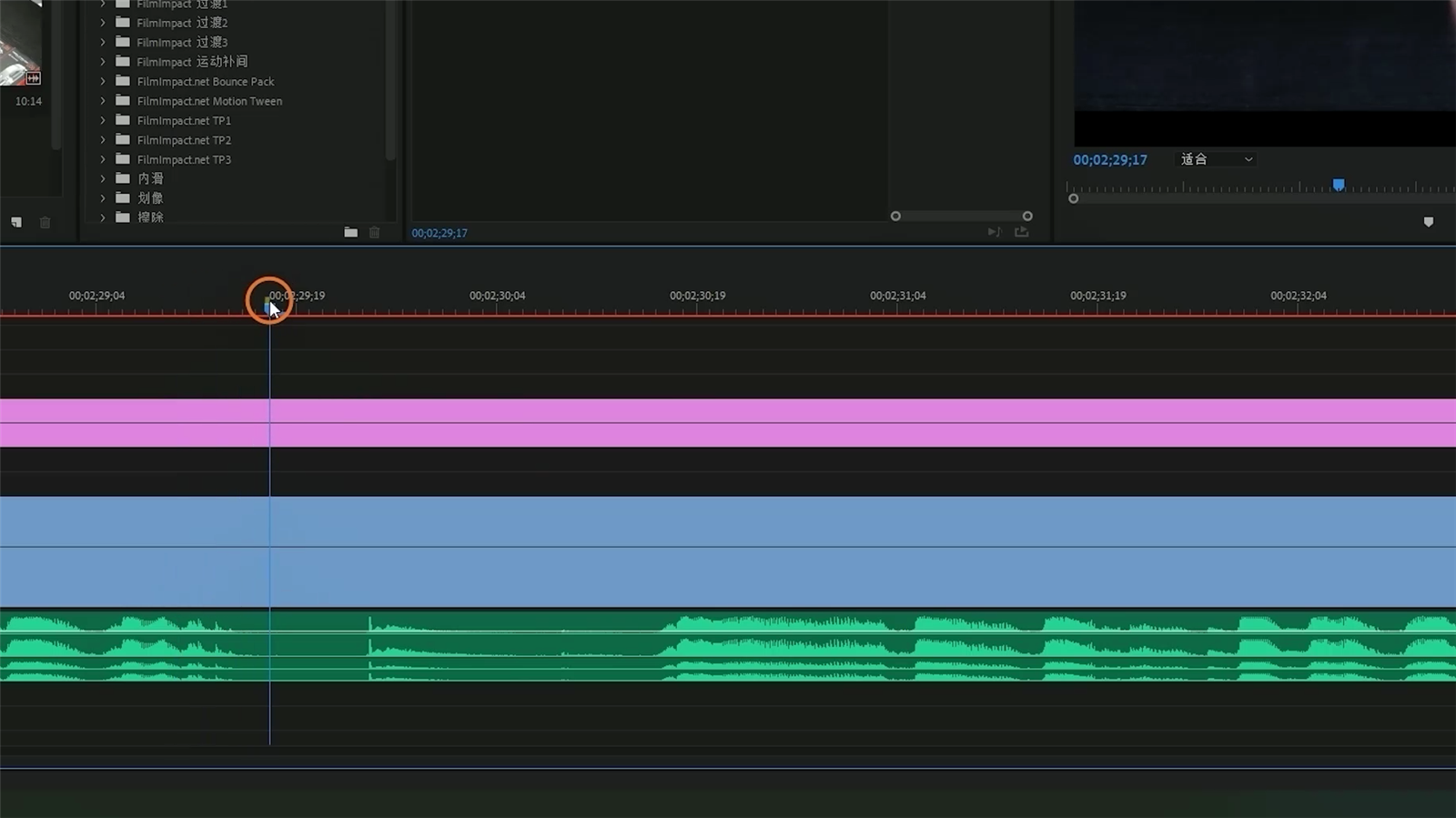Click ruler at 00;02;31;04
The width and height of the screenshot is (1456, 818).
pyautogui.click(x=897, y=296)
